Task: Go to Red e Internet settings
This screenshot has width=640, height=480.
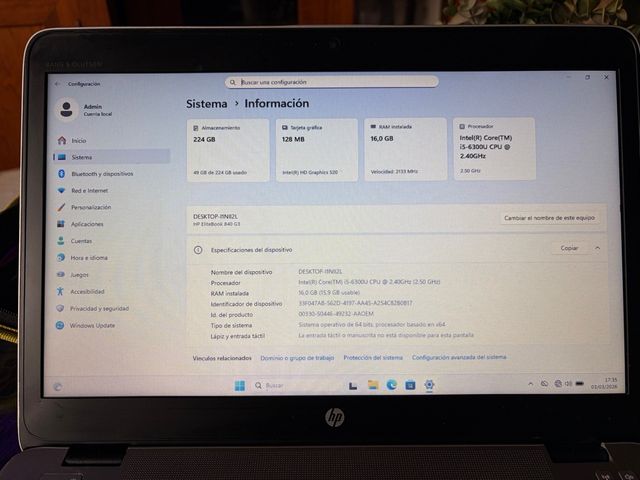Action: pyautogui.click(x=89, y=191)
